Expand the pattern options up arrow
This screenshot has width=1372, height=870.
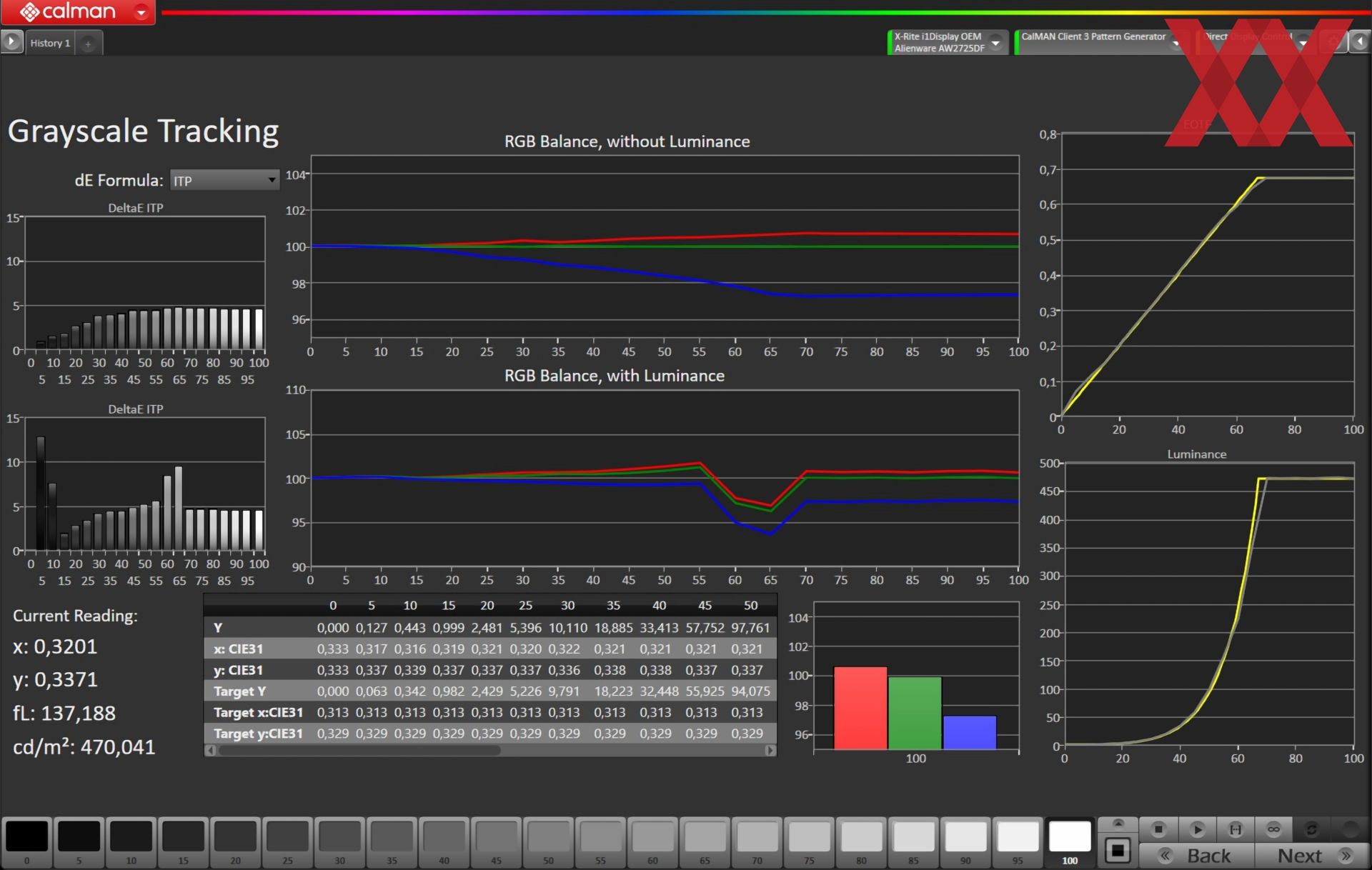[x=1118, y=825]
